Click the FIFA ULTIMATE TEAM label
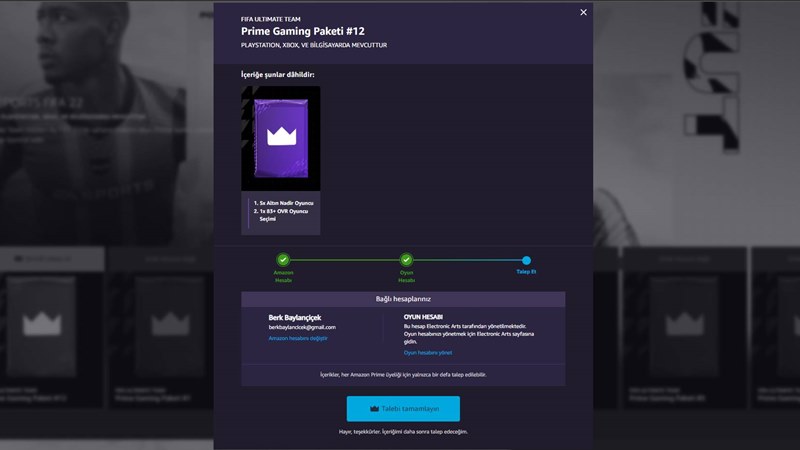 click(x=270, y=19)
